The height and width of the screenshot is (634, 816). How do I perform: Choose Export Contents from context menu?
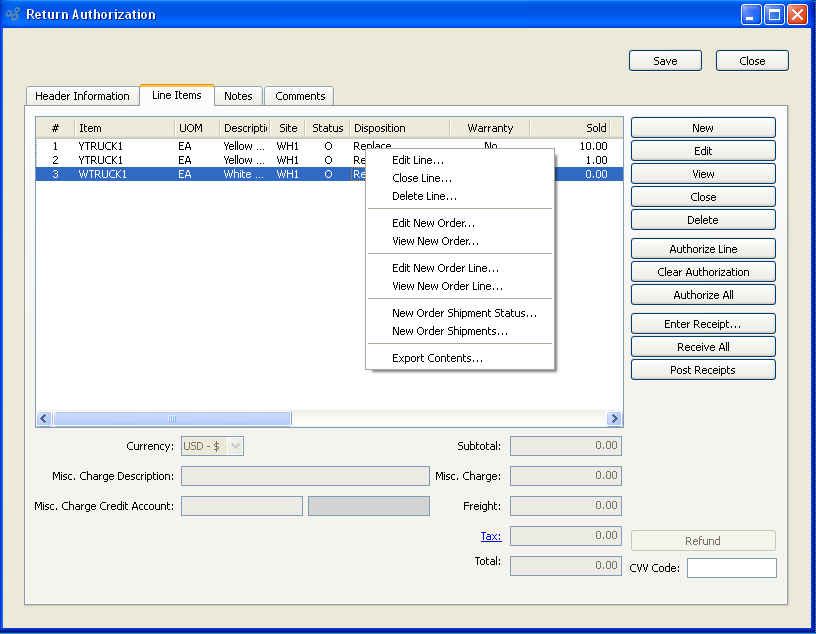tap(437, 358)
